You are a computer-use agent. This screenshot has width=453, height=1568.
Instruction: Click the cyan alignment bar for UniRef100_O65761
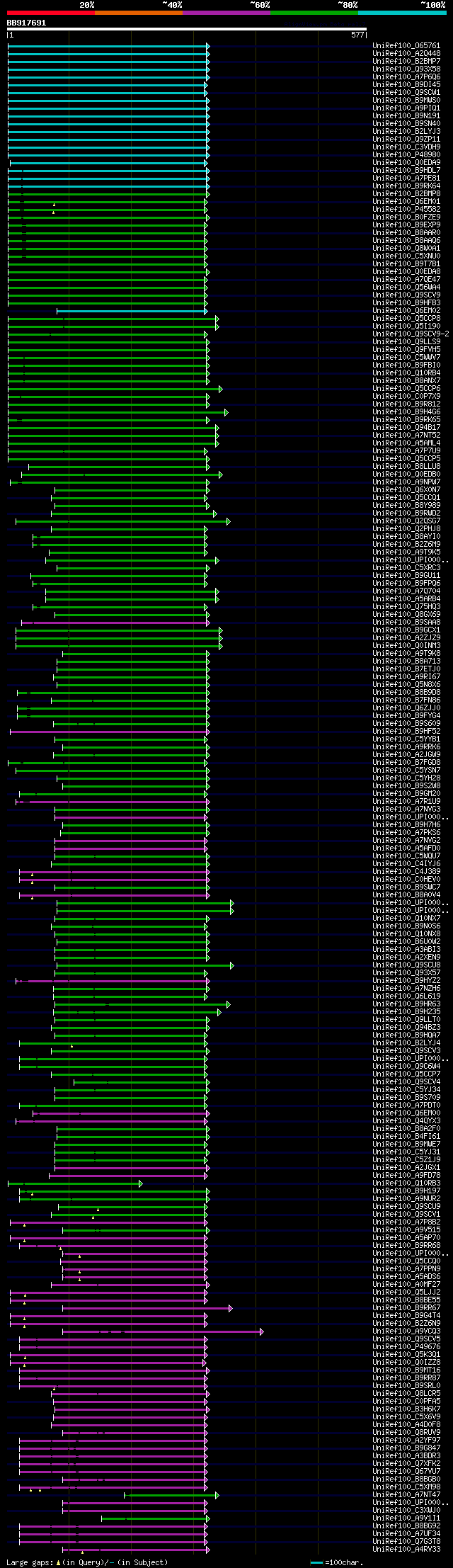click(x=108, y=46)
